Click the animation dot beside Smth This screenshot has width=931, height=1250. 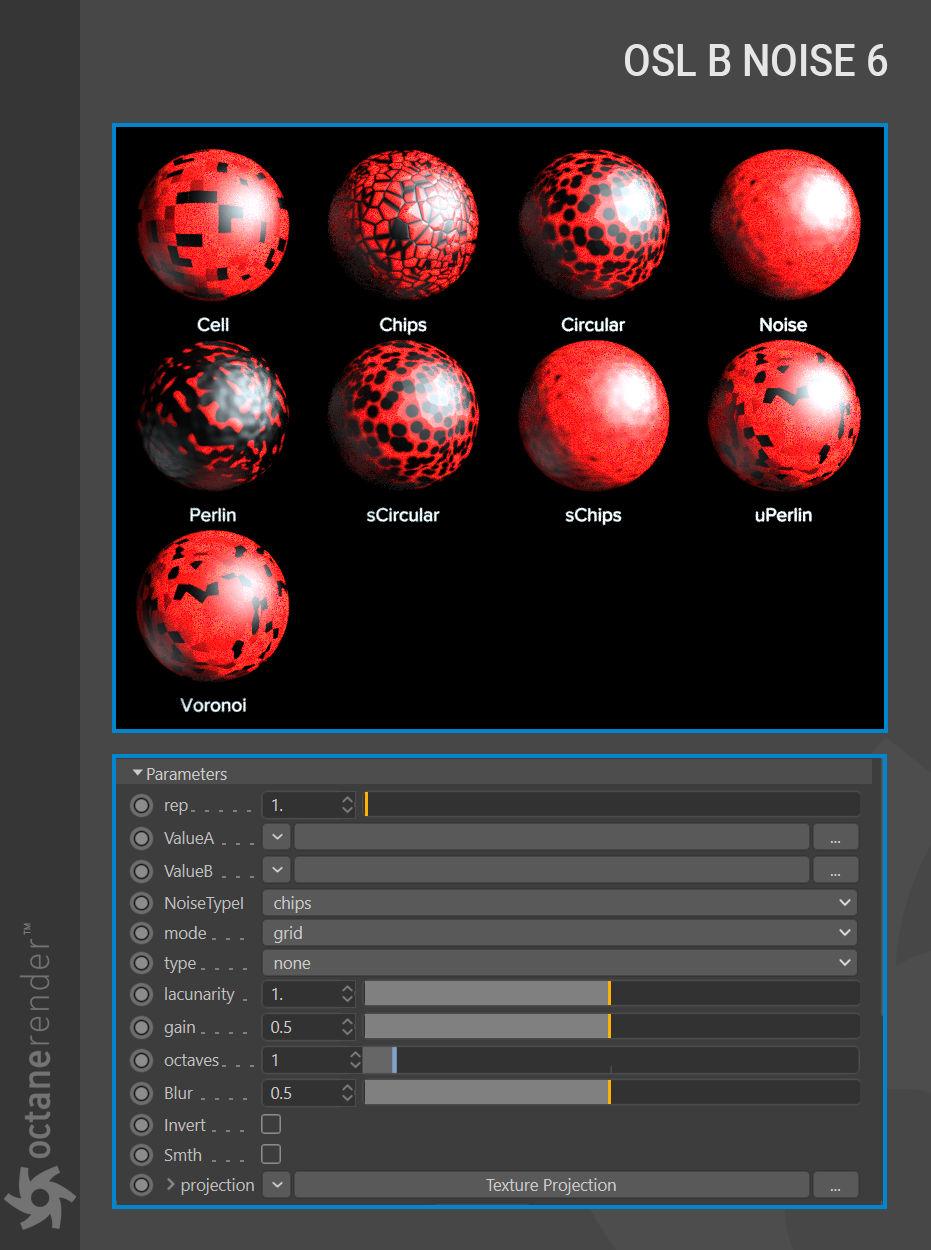click(142, 1155)
